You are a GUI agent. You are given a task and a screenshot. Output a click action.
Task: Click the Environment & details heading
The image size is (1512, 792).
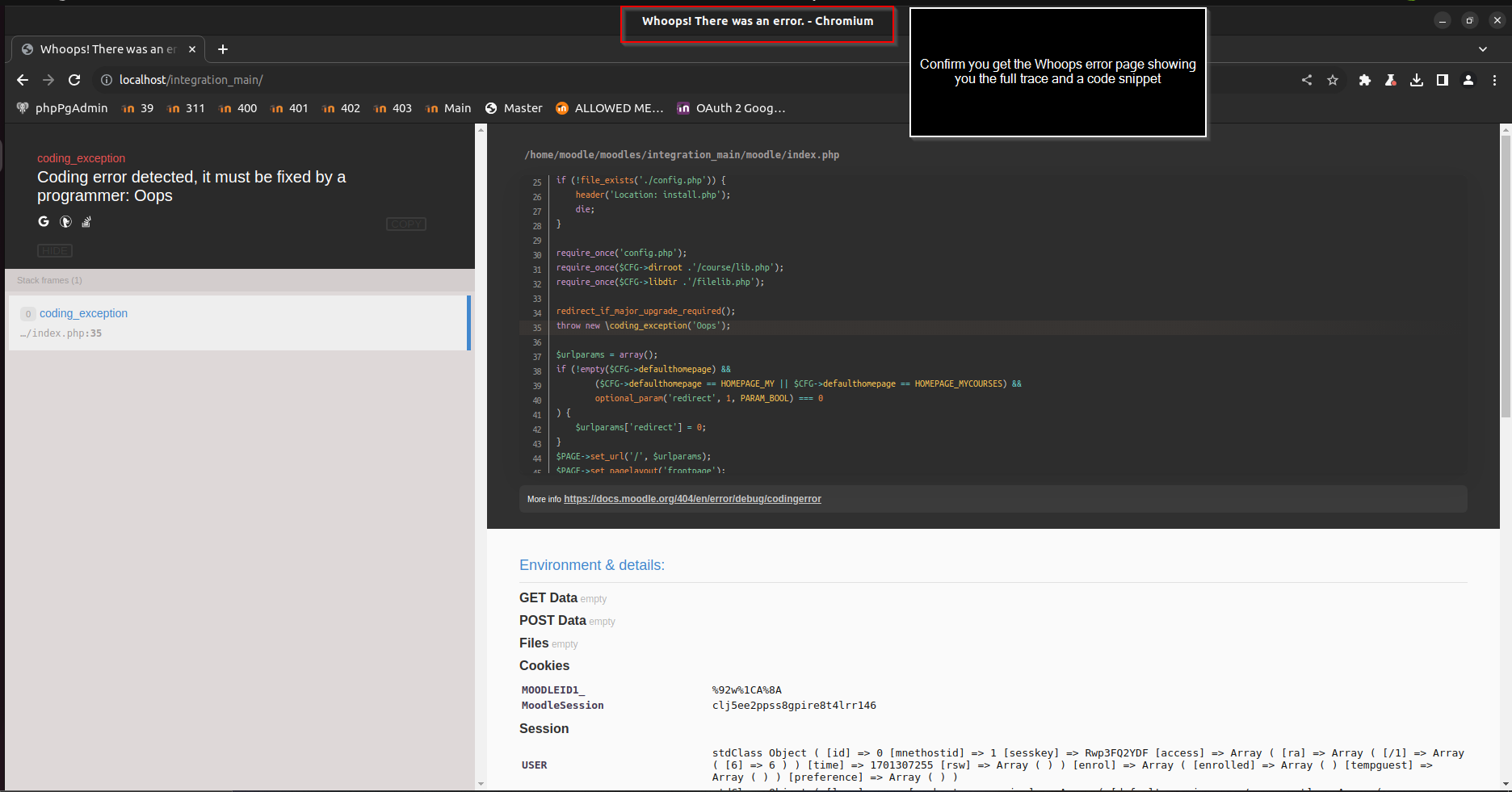592,565
